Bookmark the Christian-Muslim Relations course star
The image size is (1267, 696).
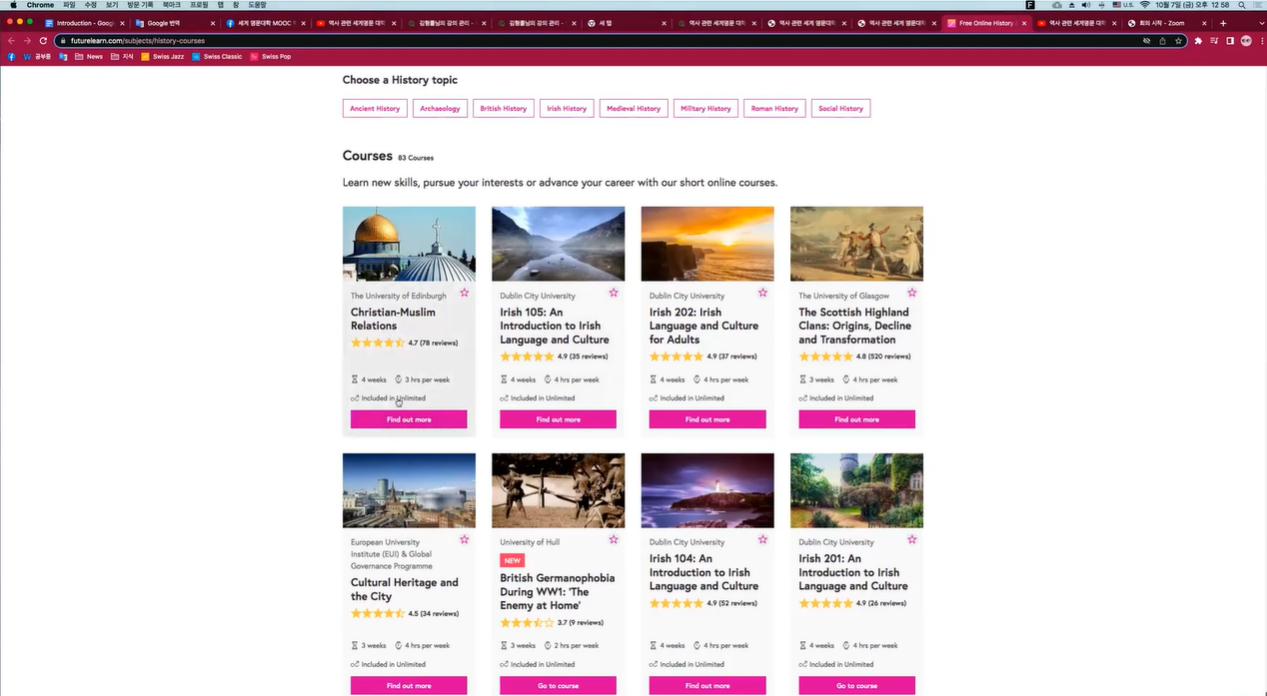pos(464,293)
